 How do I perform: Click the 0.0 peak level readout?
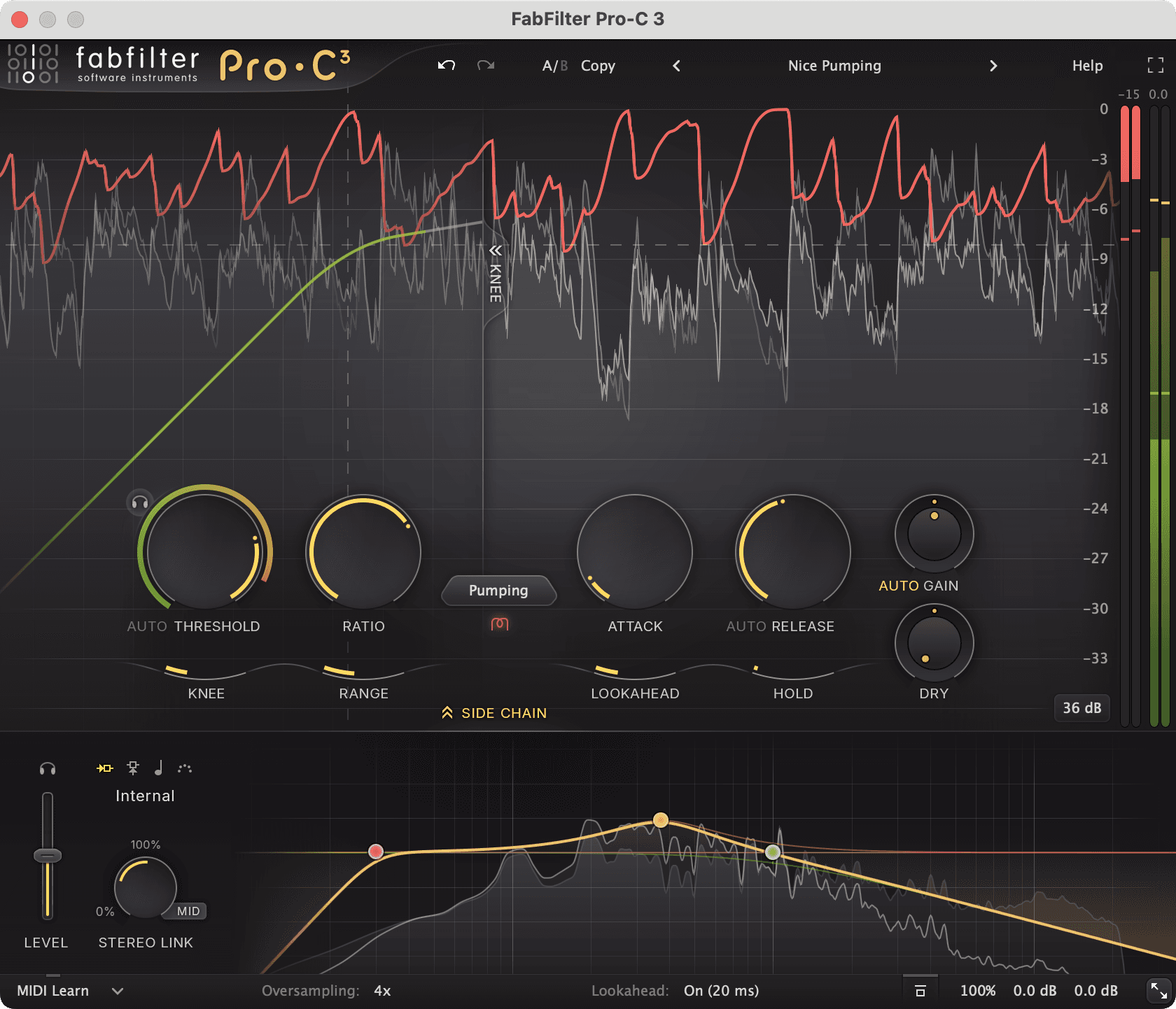pos(1158,94)
